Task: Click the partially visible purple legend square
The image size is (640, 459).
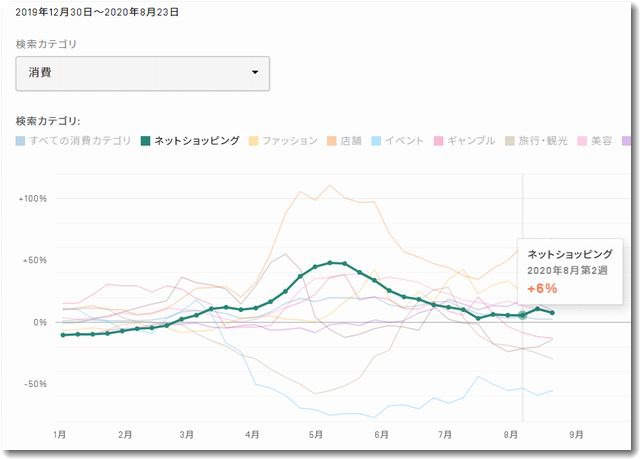Action: [628, 141]
